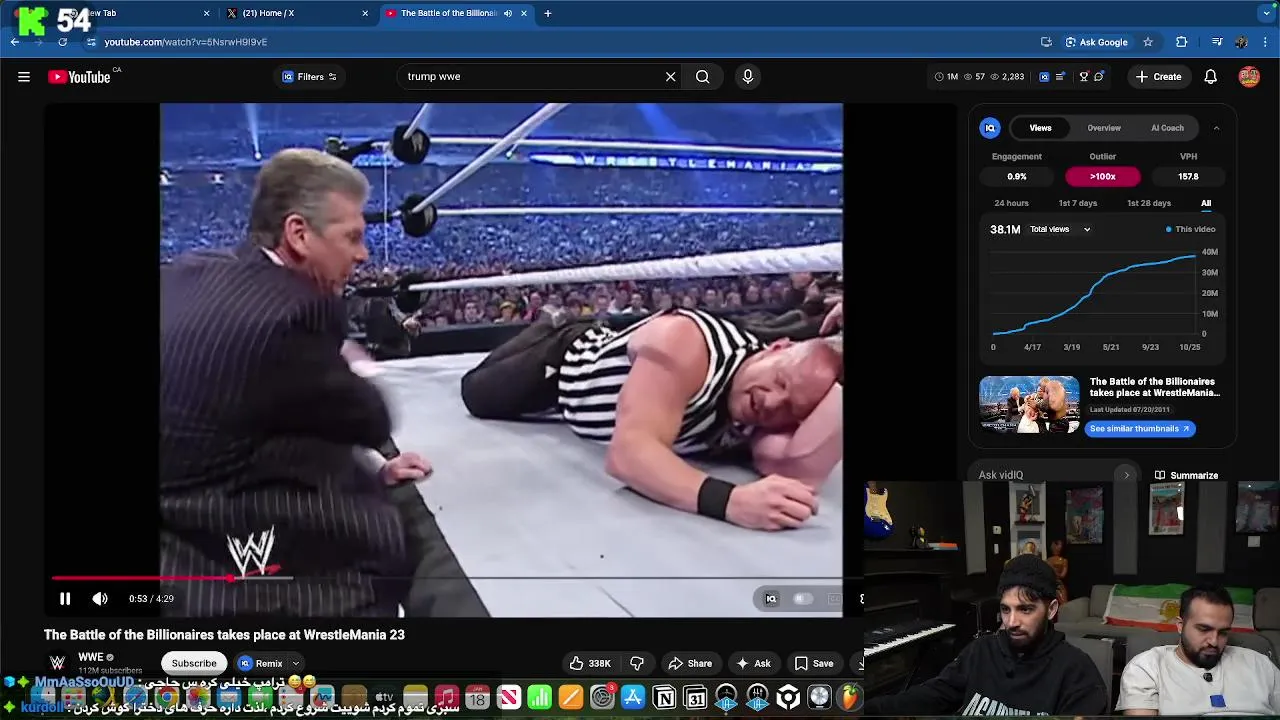Click Ask Google in the address bar
Viewport: 1280px width, 720px height.
(1096, 42)
